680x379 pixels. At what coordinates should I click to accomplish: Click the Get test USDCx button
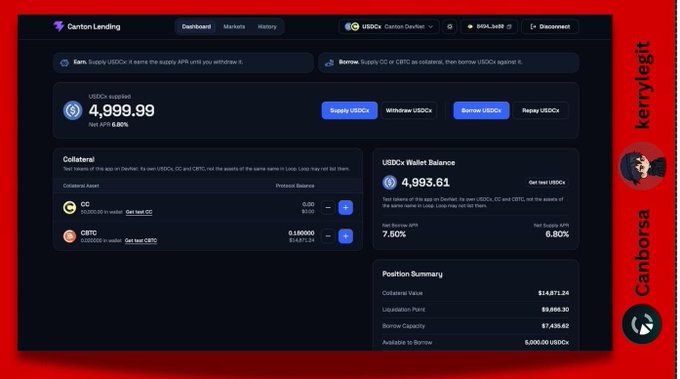click(546, 183)
